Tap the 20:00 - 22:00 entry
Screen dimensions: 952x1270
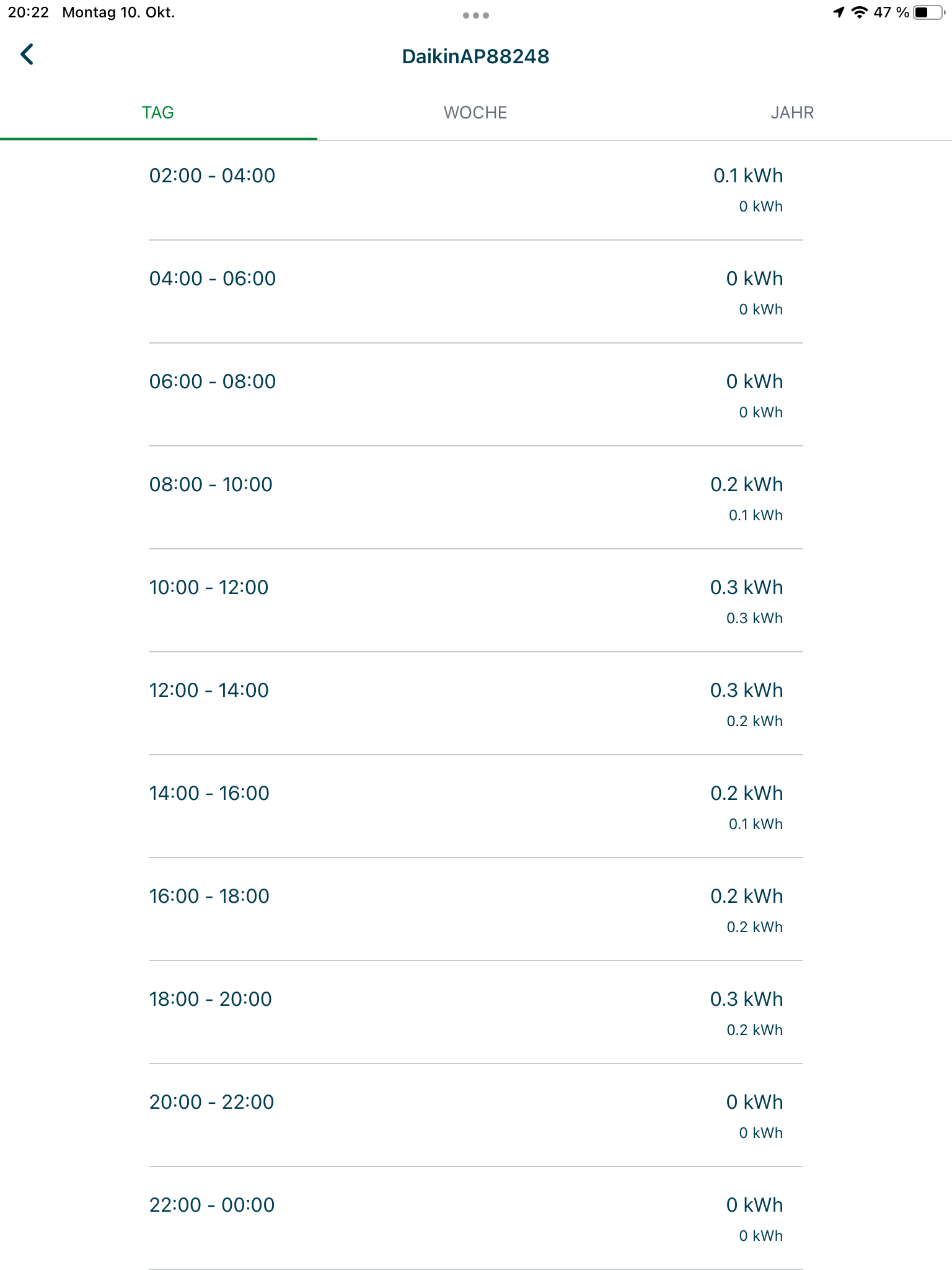click(476, 1116)
